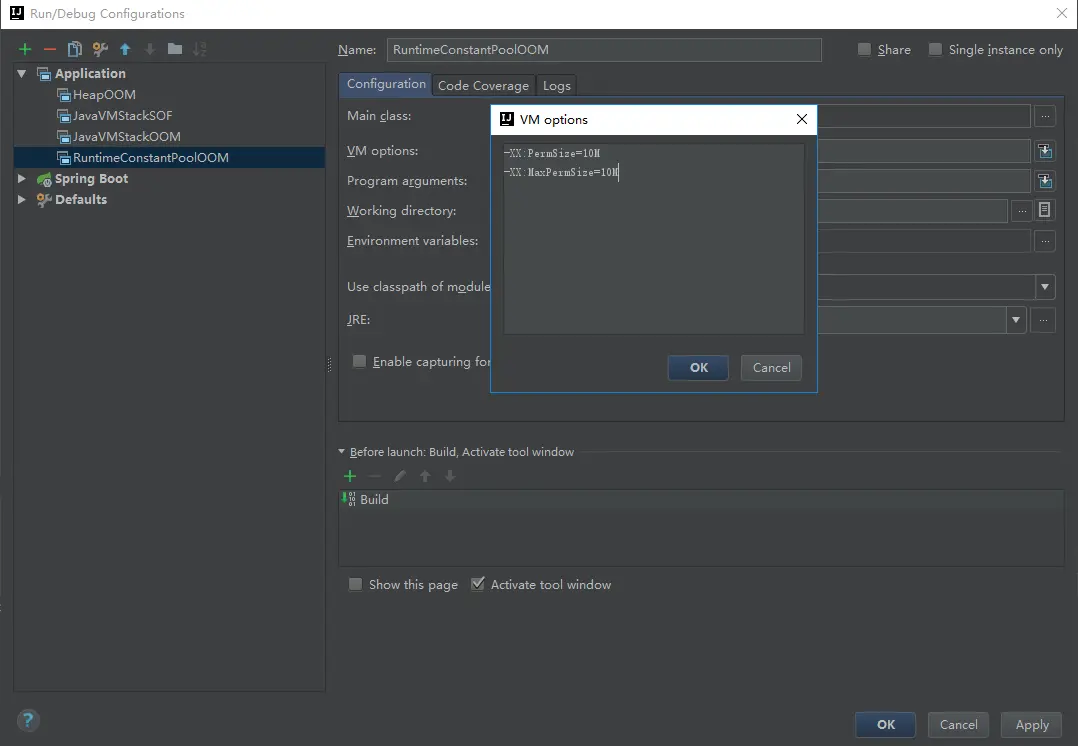This screenshot has width=1078, height=746.
Task: Expand VM options field editor icon
Action: 1045,151
